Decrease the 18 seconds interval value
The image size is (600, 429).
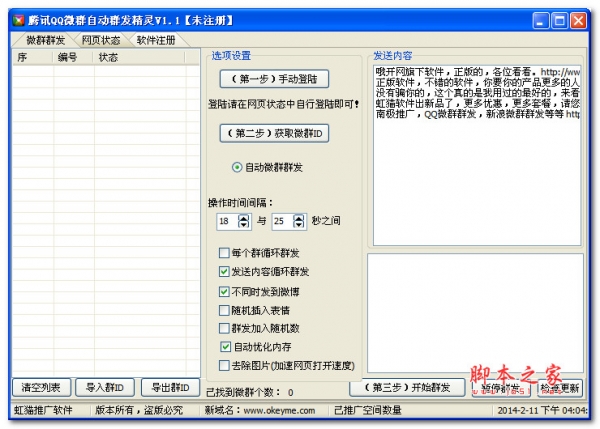[244, 225]
